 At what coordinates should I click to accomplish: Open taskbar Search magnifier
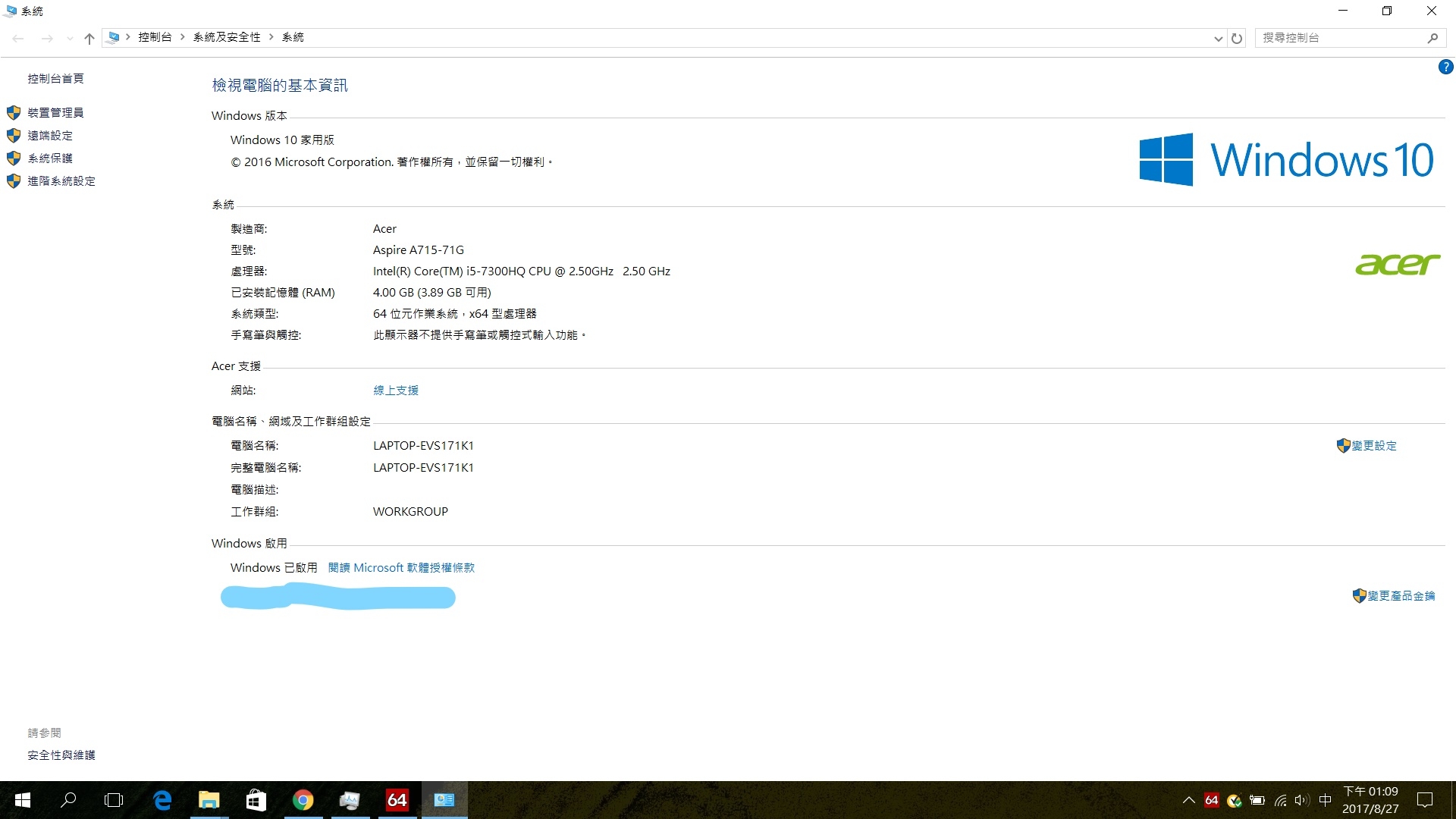[x=68, y=800]
